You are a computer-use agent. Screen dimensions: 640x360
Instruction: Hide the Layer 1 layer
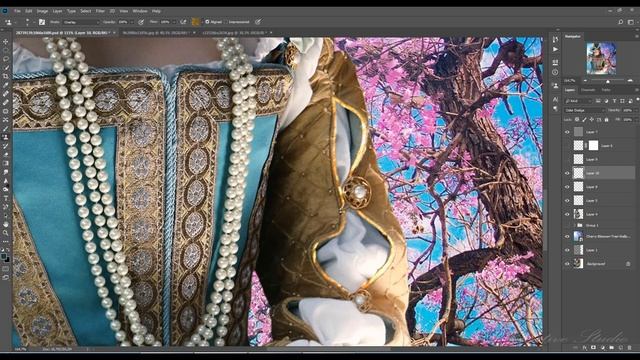[567, 250]
